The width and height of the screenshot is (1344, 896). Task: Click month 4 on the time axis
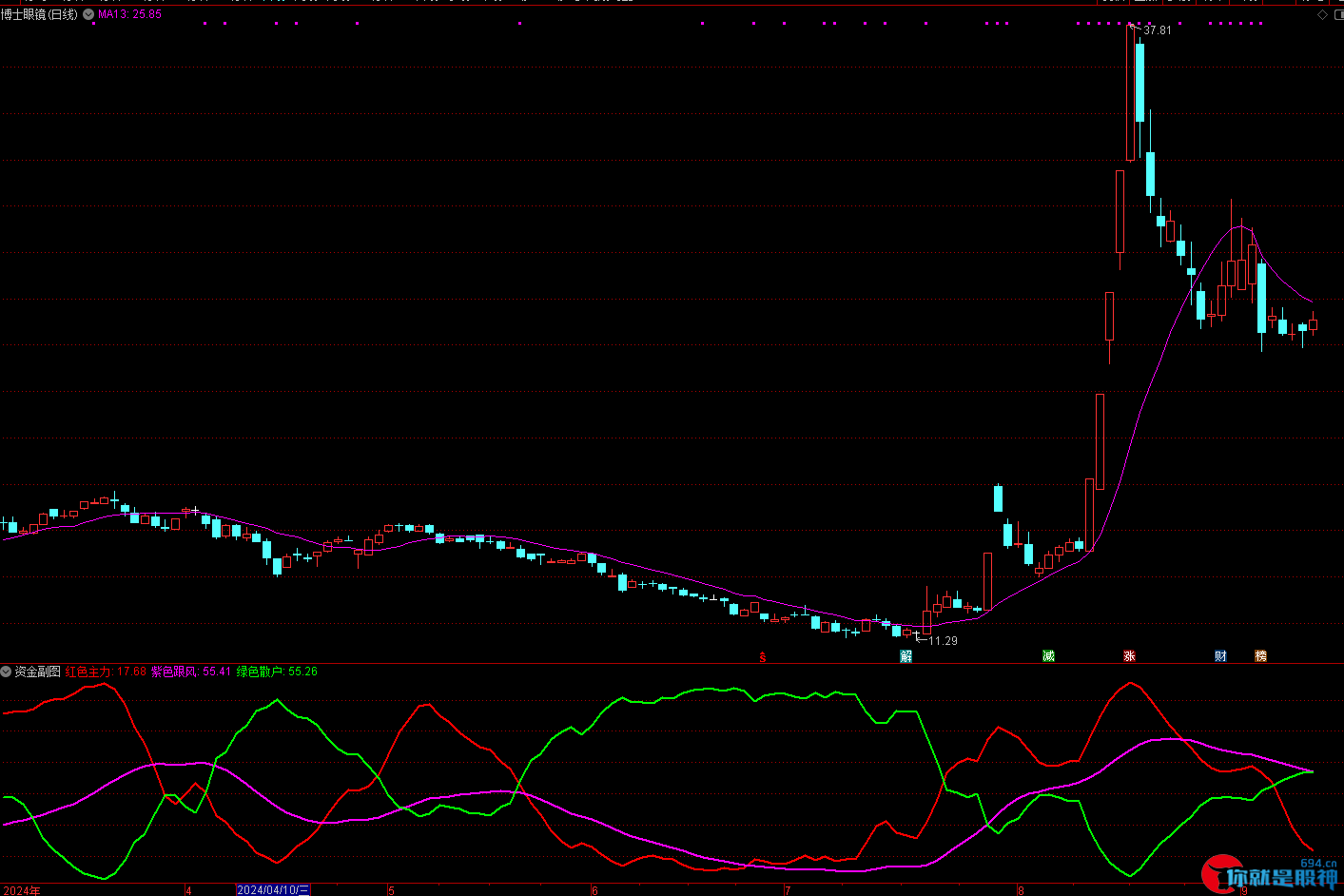pos(188,891)
